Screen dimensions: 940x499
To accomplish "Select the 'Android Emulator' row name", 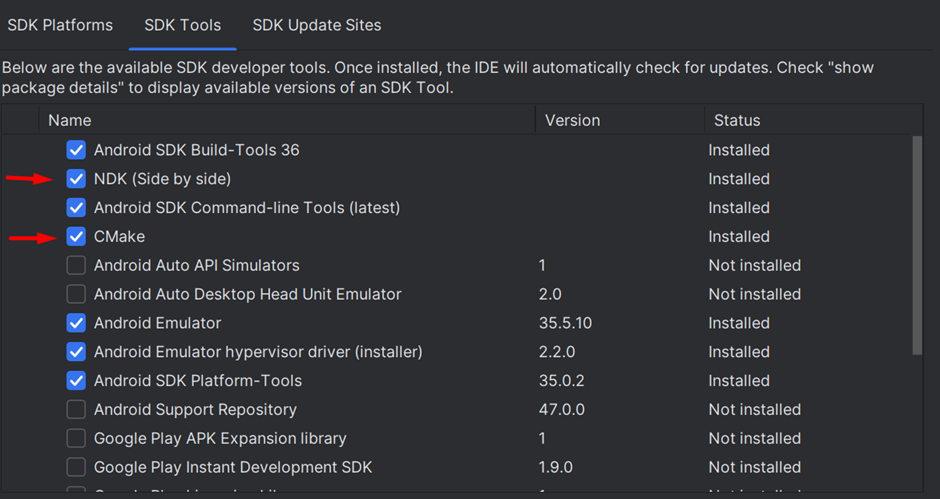I will [x=158, y=323].
